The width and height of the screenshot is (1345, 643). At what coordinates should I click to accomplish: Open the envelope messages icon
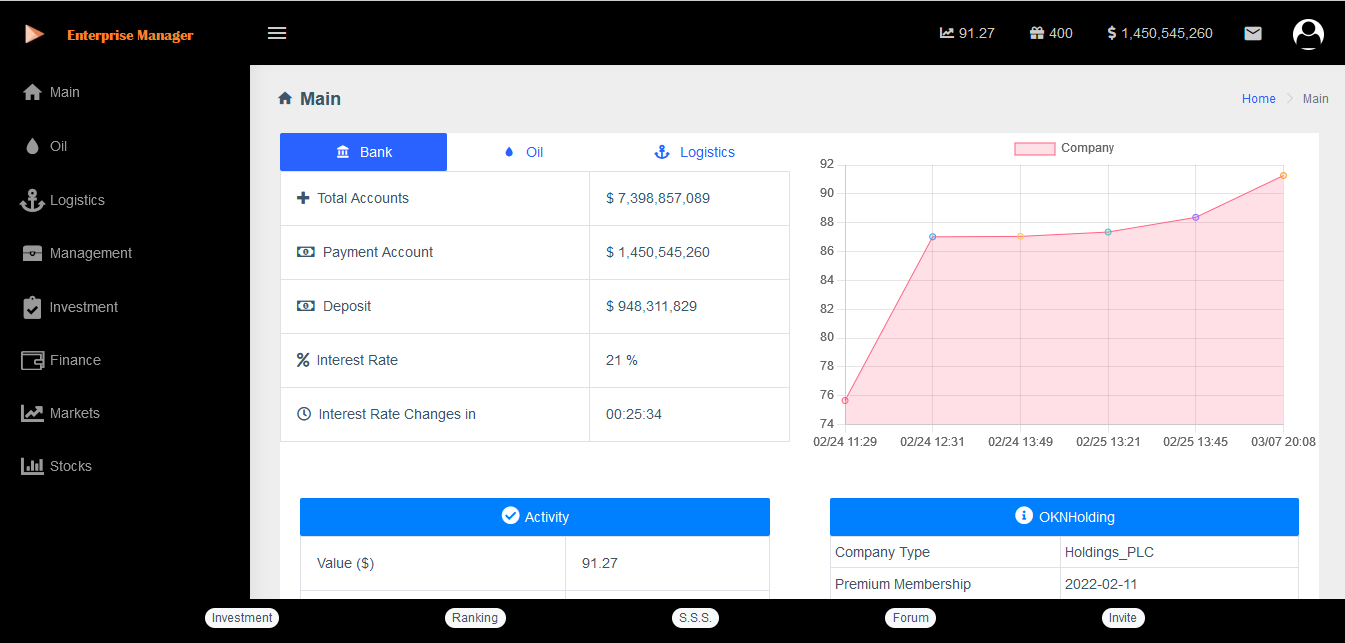(x=1252, y=33)
